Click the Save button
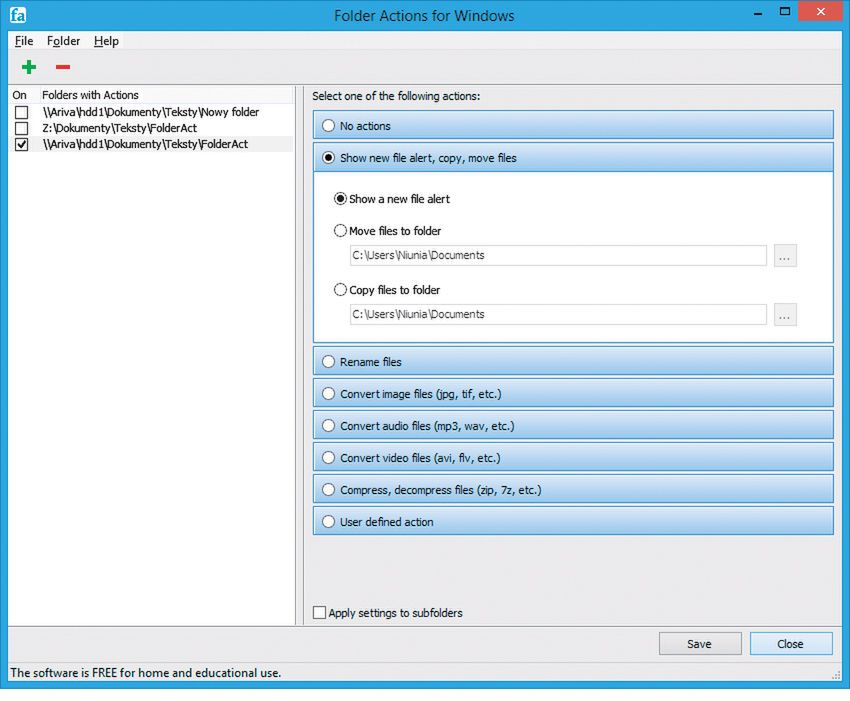This screenshot has height=701, width=850. tap(700, 644)
